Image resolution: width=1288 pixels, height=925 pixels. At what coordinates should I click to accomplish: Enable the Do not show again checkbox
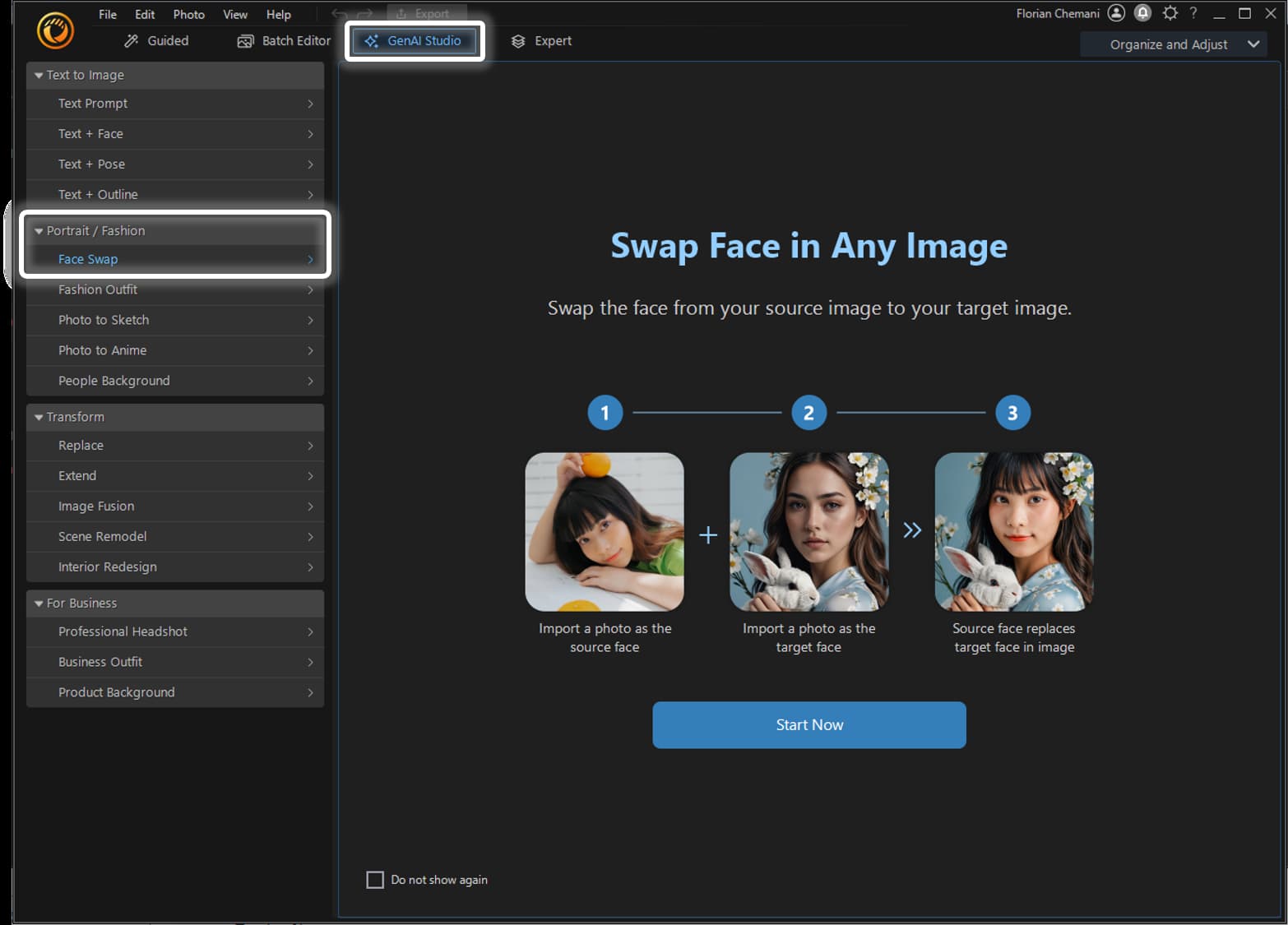(375, 879)
